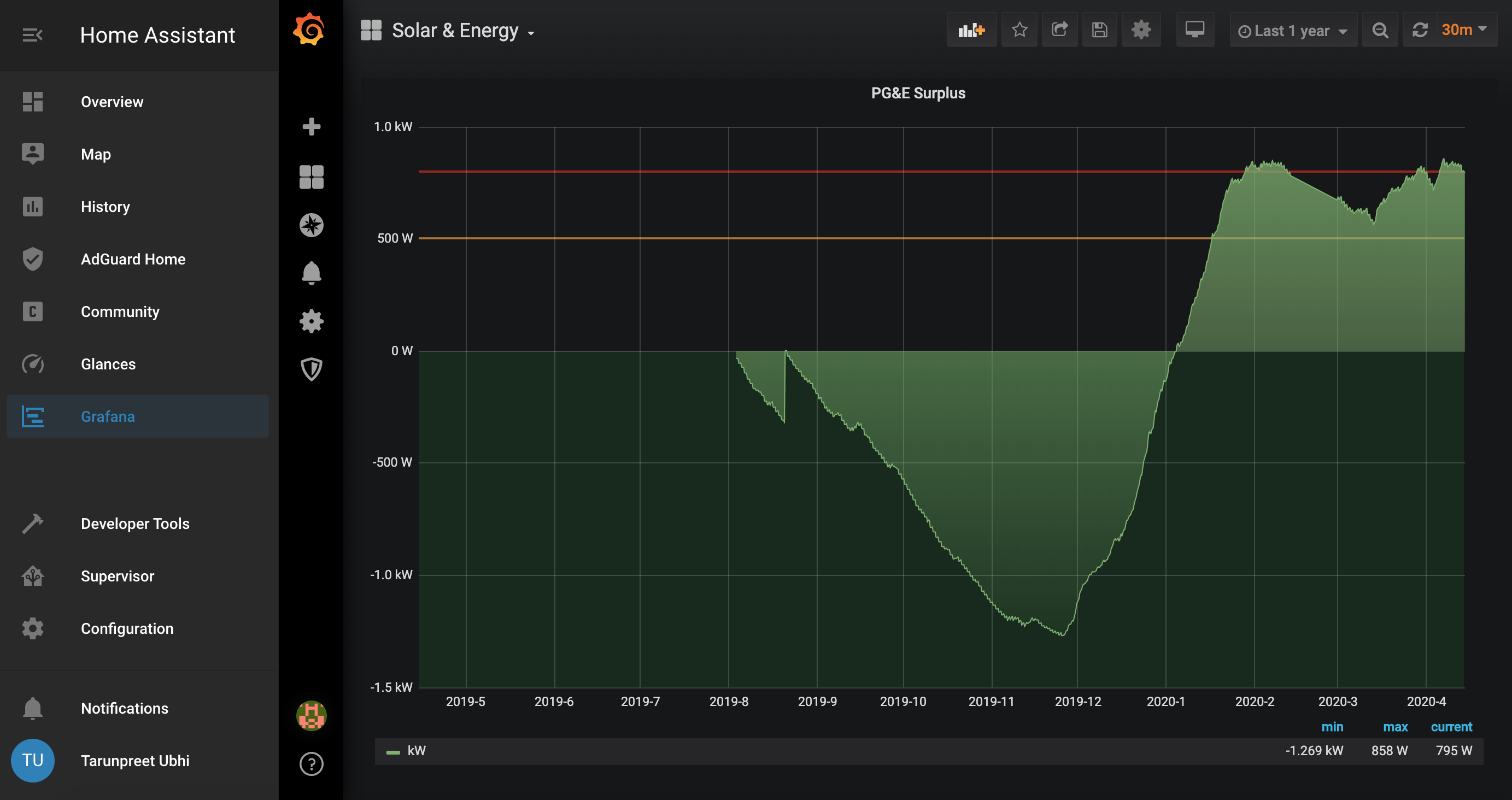Cycle view mode with the monitor icon
Viewport: 1512px width, 800px height.
coord(1194,30)
